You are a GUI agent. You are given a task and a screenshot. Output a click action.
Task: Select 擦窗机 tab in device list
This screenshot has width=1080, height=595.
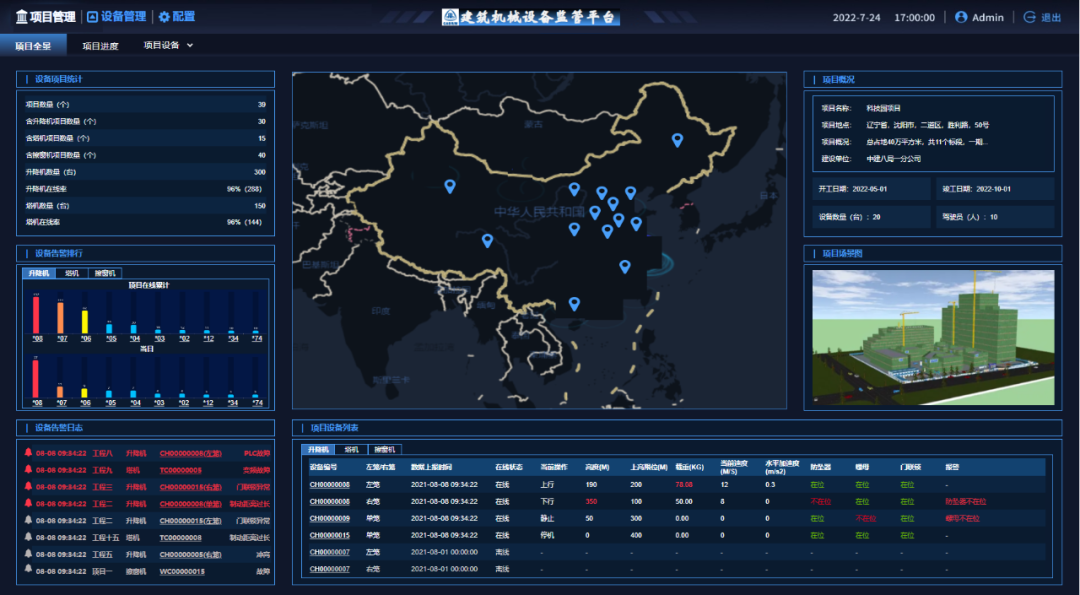pos(383,449)
